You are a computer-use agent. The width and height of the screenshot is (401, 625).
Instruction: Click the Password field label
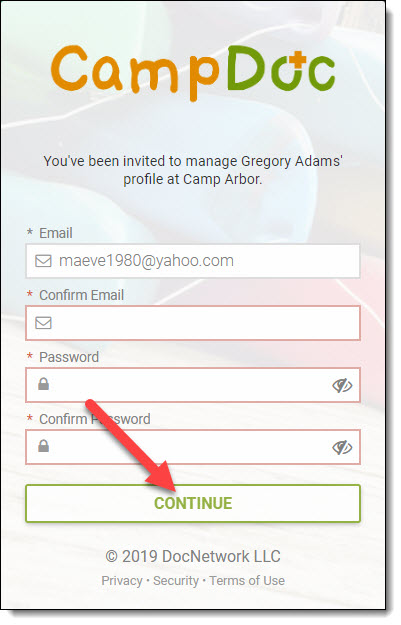pos(69,357)
